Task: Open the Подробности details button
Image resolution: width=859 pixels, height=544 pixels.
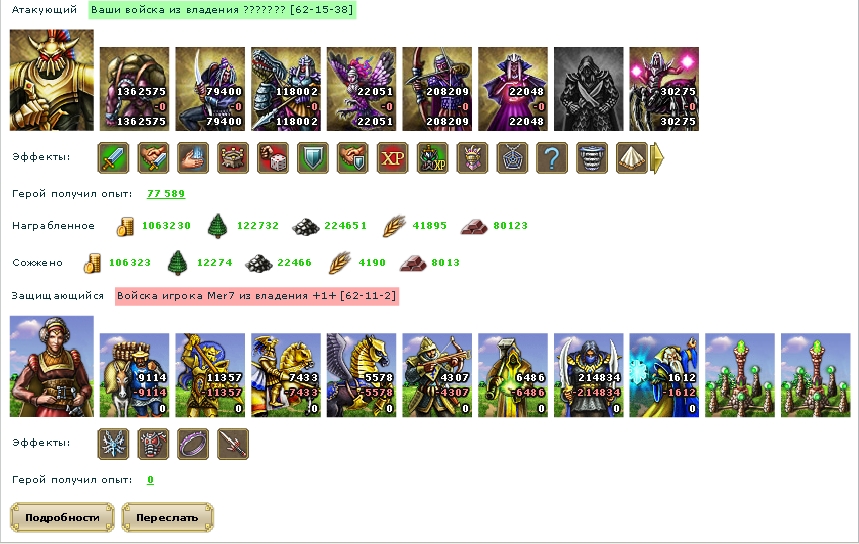Action: (x=62, y=518)
